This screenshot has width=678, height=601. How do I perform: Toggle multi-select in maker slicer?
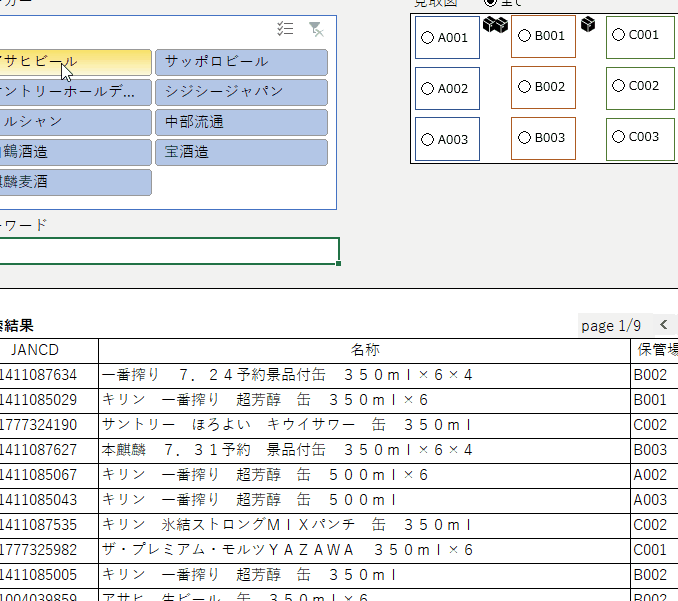285,29
